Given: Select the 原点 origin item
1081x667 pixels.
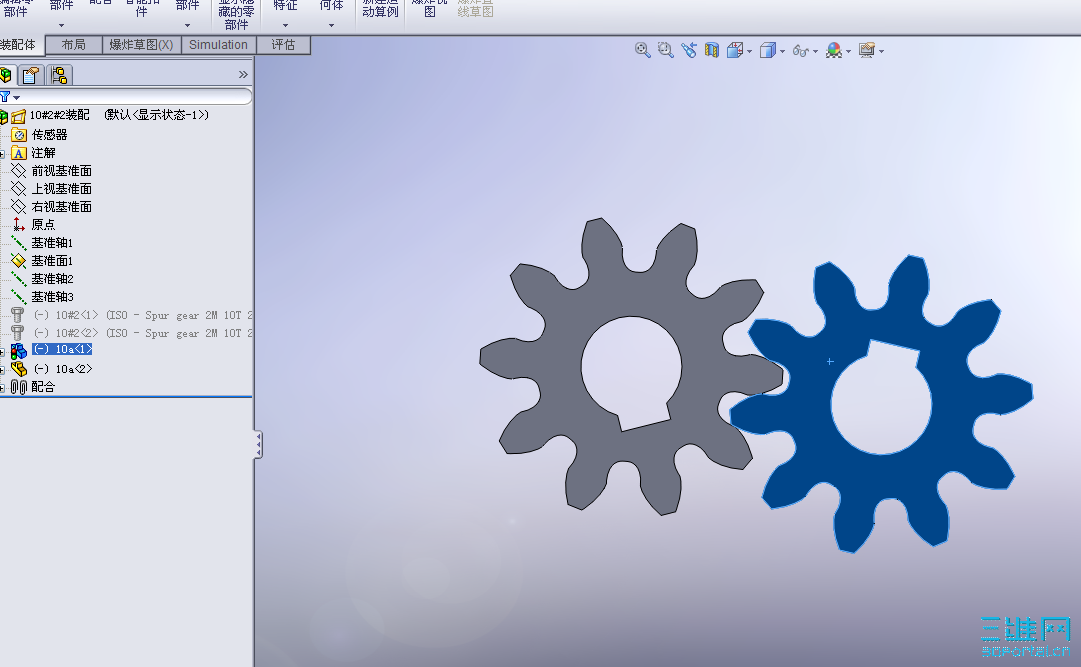Looking at the screenshot, I should point(43,224).
